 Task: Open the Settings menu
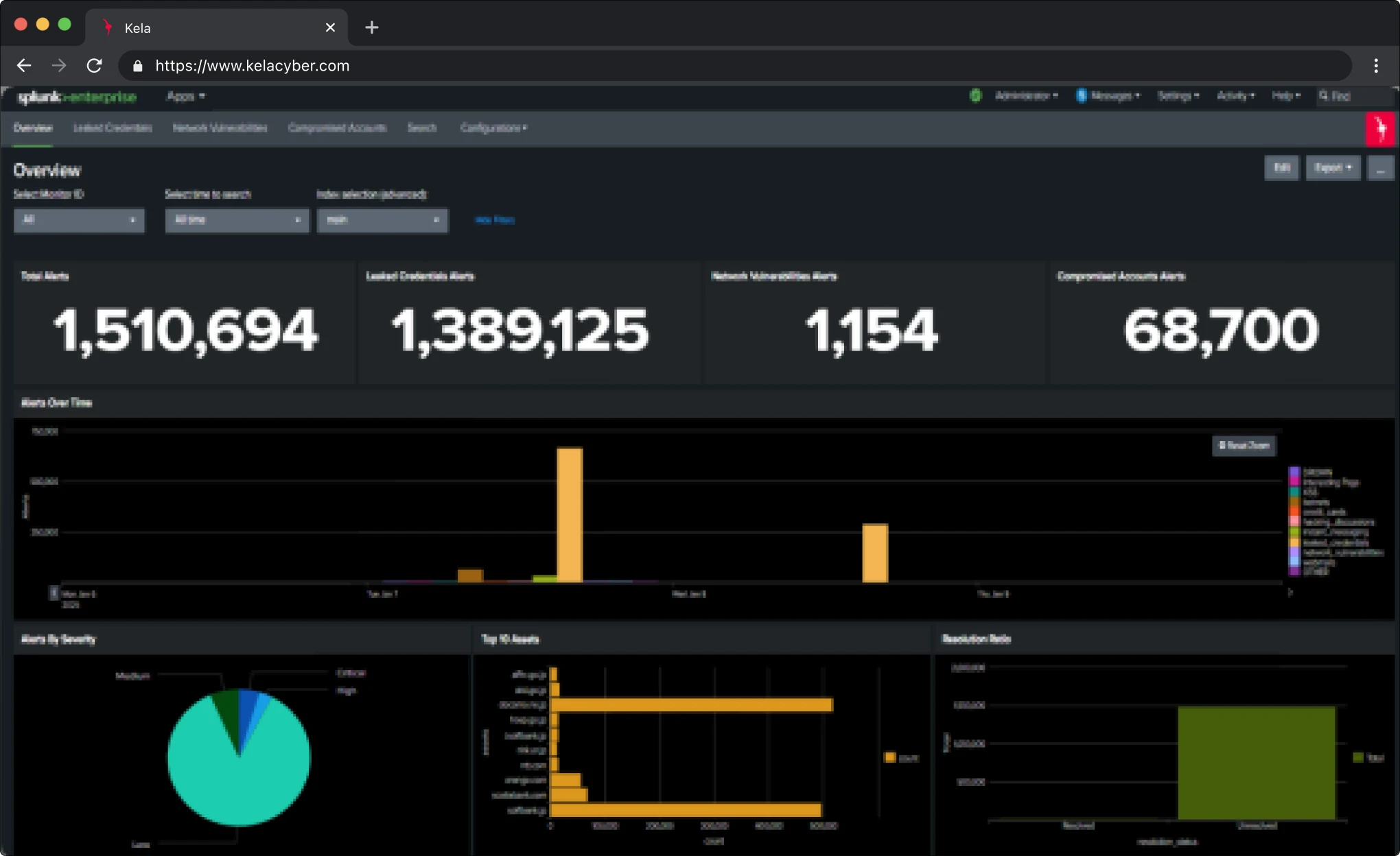[1178, 96]
